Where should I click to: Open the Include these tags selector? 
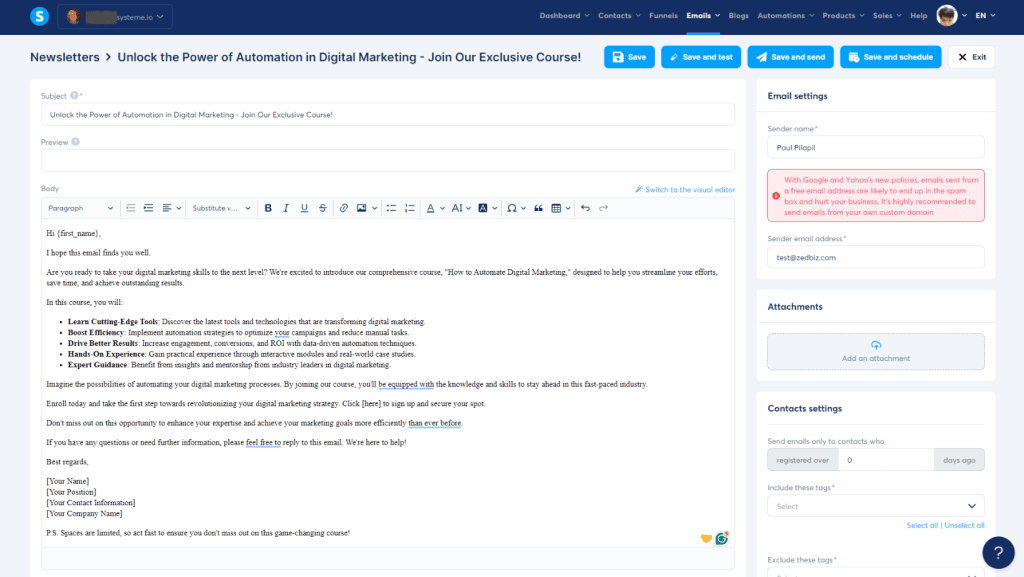[x=875, y=506]
